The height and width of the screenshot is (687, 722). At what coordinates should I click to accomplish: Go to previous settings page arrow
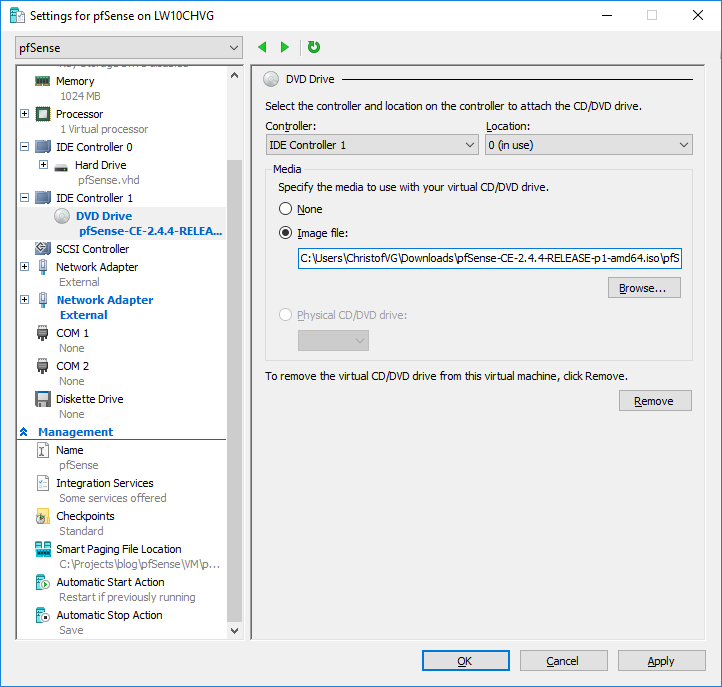(x=262, y=47)
